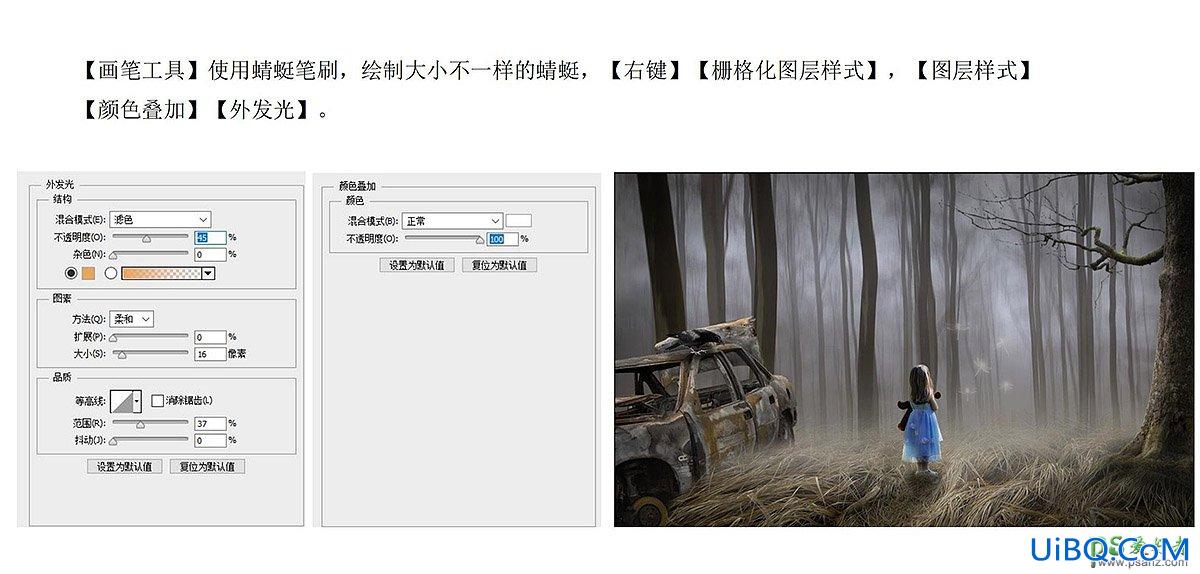The width and height of the screenshot is (1200, 574).
Task: Click 复位为默认值 button in Color Overlay panel
Action: (500, 265)
